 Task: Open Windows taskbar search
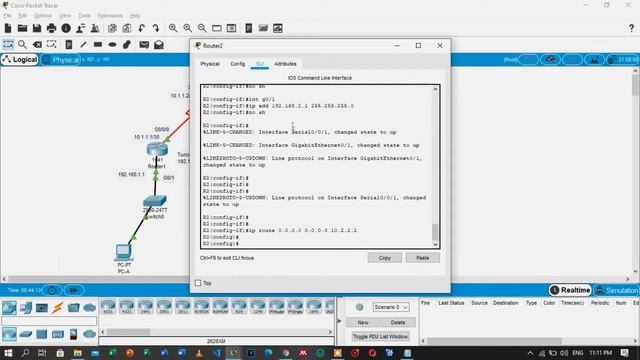[25, 353]
